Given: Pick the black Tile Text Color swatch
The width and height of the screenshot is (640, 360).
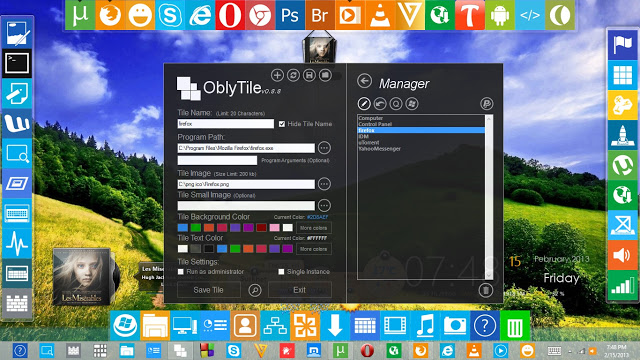Looking at the screenshot, I should [209, 249].
